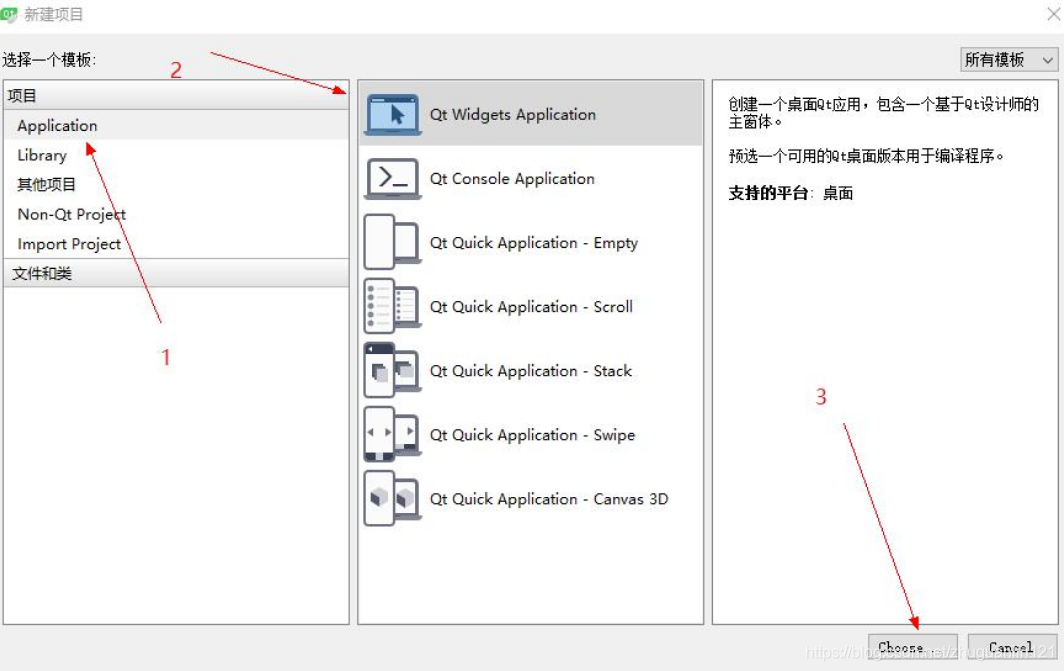
Task: Close the 新建项目 dialog window
Action: (x=1052, y=14)
